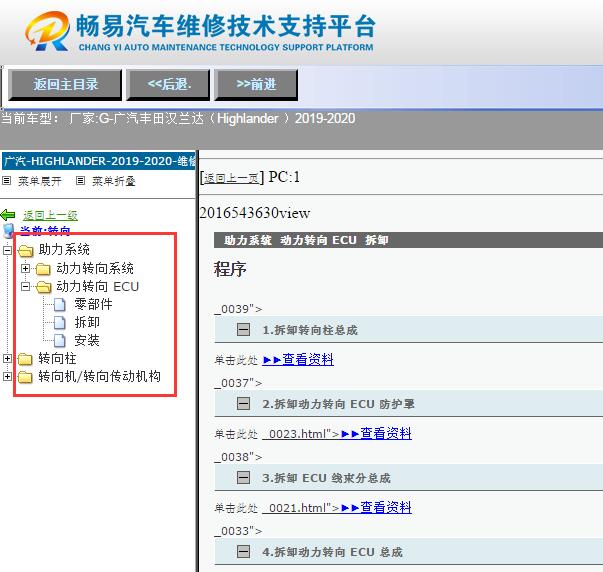
Task: Collapse the 动力转向 ECU node
Action: tap(25, 286)
